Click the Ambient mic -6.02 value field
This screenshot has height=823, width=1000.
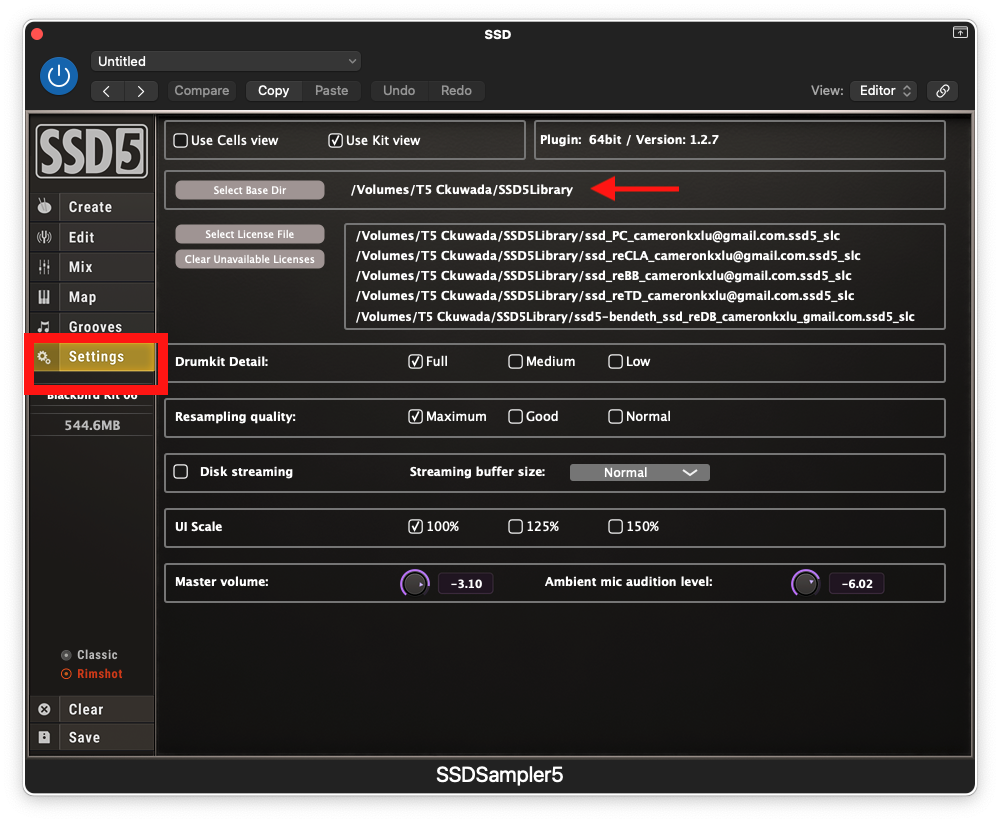click(857, 584)
